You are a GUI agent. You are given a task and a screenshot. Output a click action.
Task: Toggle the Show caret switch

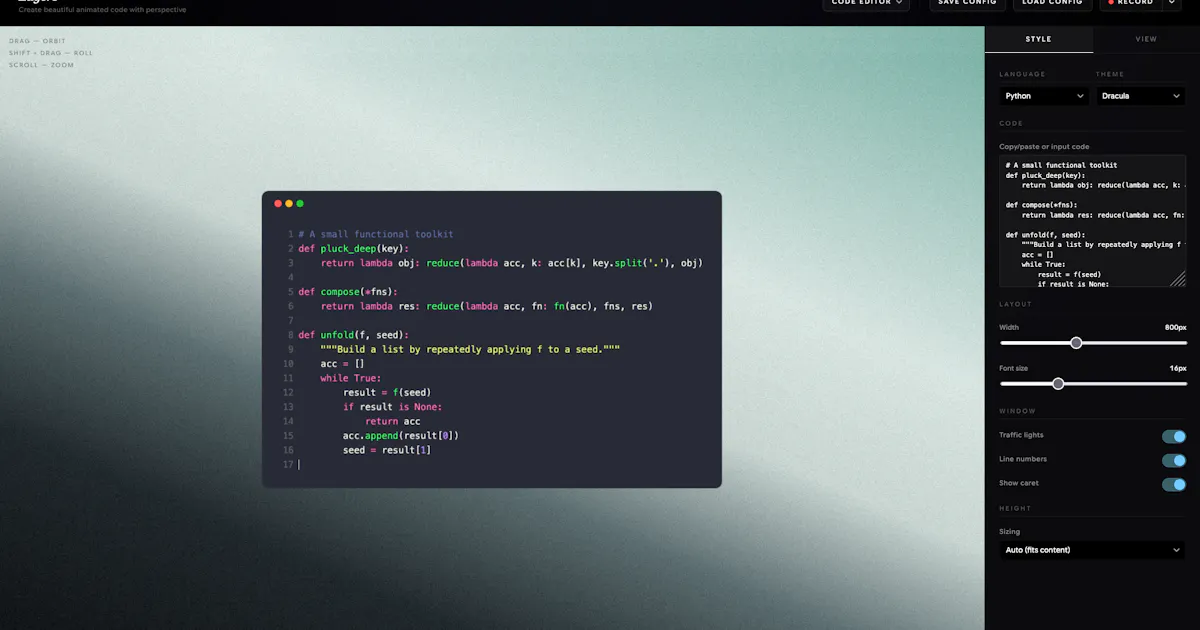click(1174, 484)
